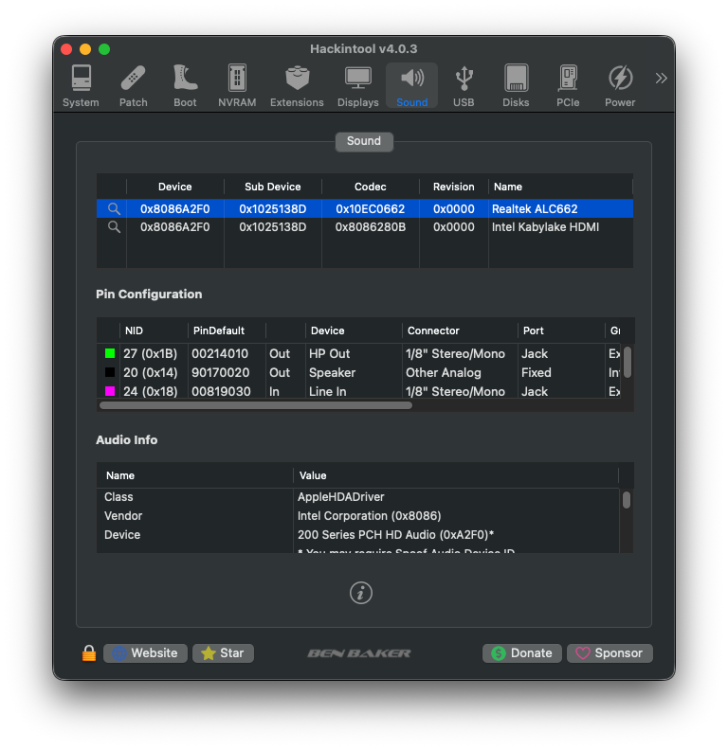
Task: Open the USB section
Action: click(x=463, y=86)
